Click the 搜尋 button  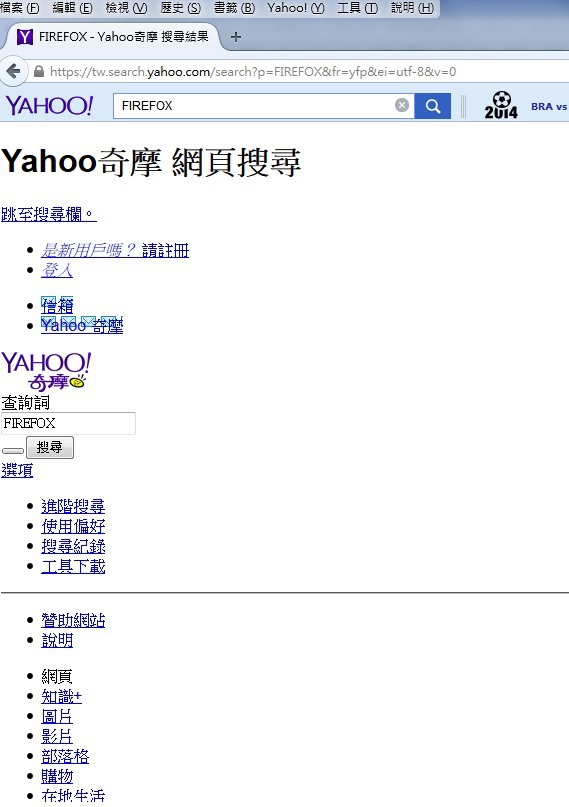coord(50,447)
